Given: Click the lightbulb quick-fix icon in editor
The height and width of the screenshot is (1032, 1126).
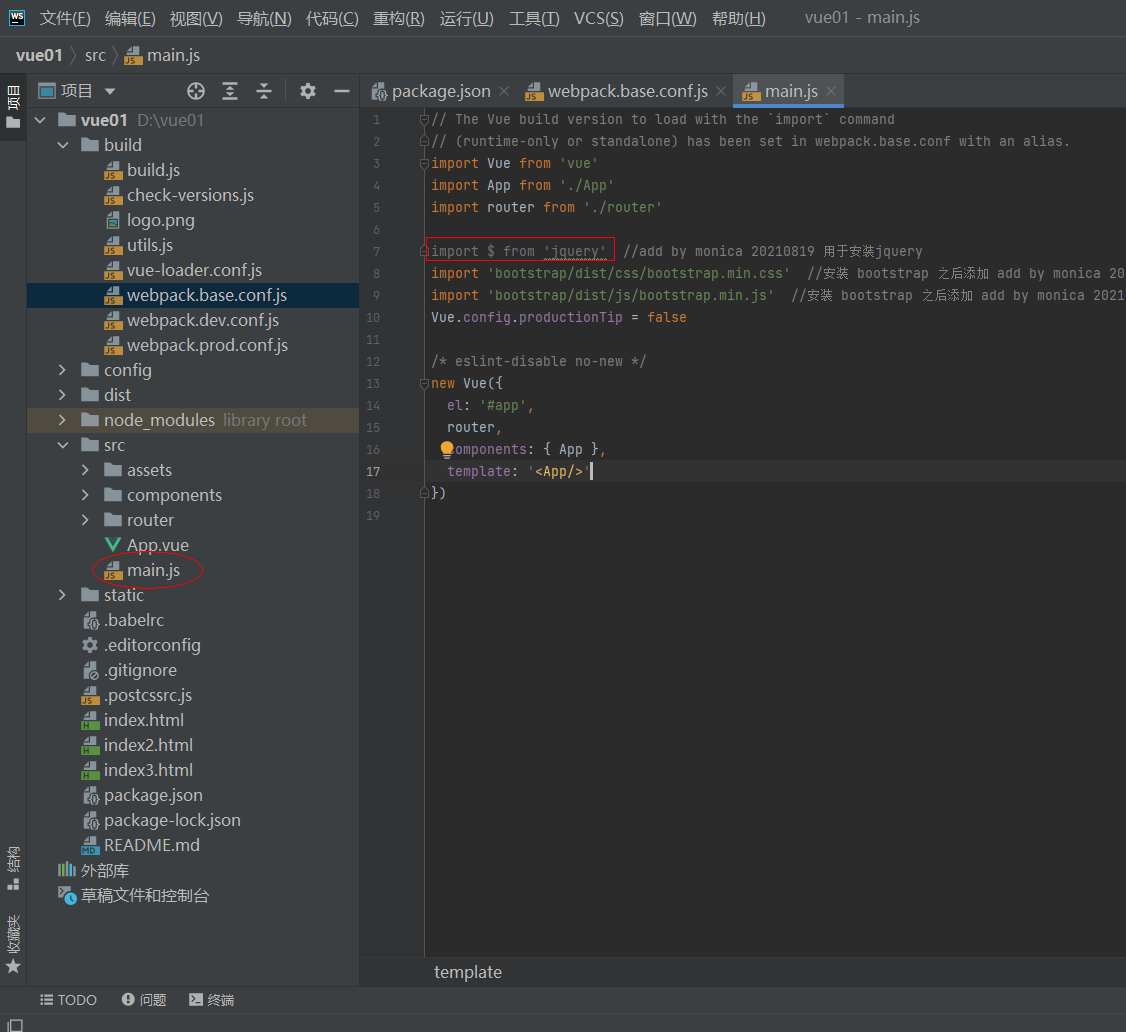Looking at the screenshot, I should [447, 449].
